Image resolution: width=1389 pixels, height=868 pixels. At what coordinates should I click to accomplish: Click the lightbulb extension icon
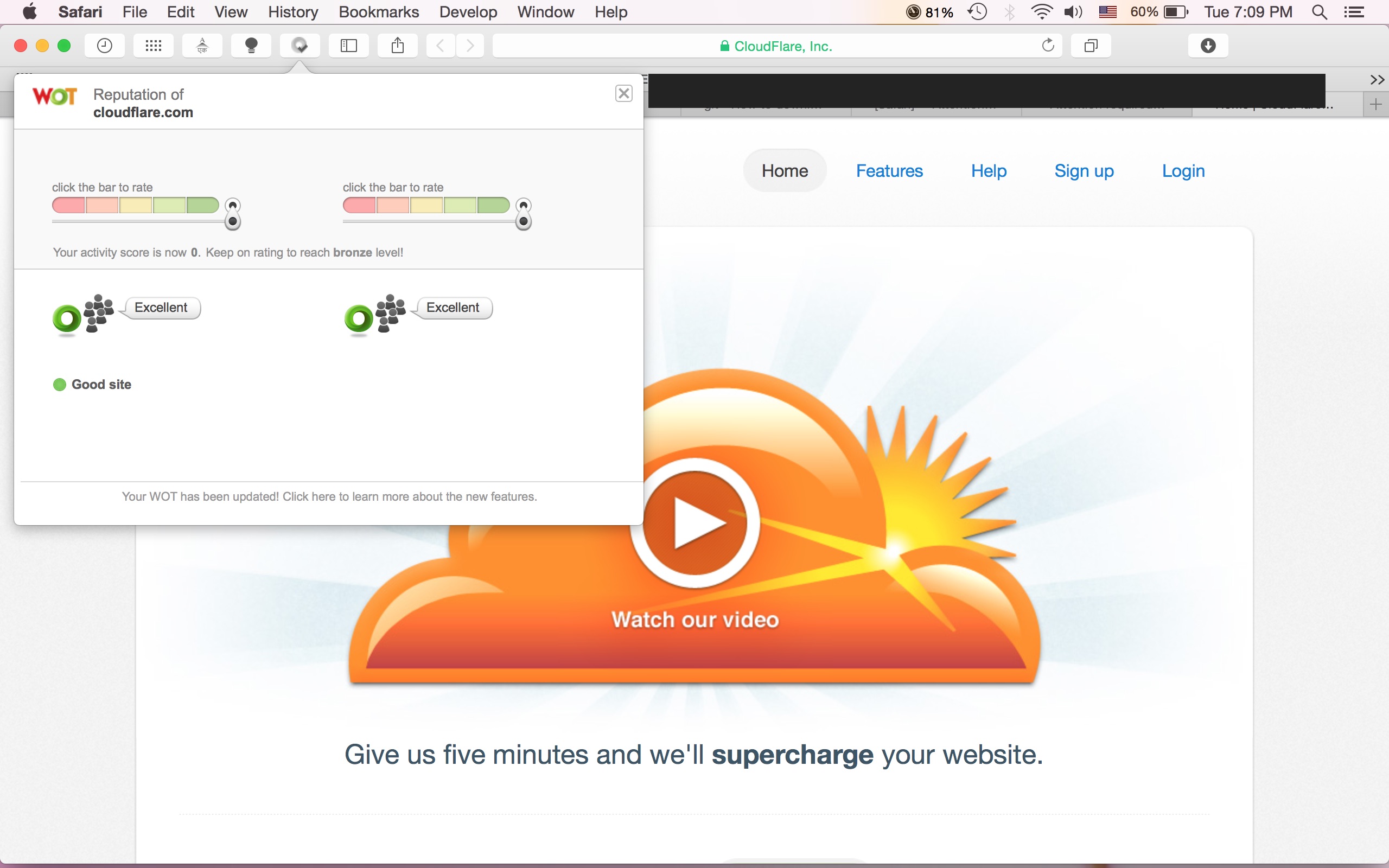pyautogui.click(x=251, y=46)
